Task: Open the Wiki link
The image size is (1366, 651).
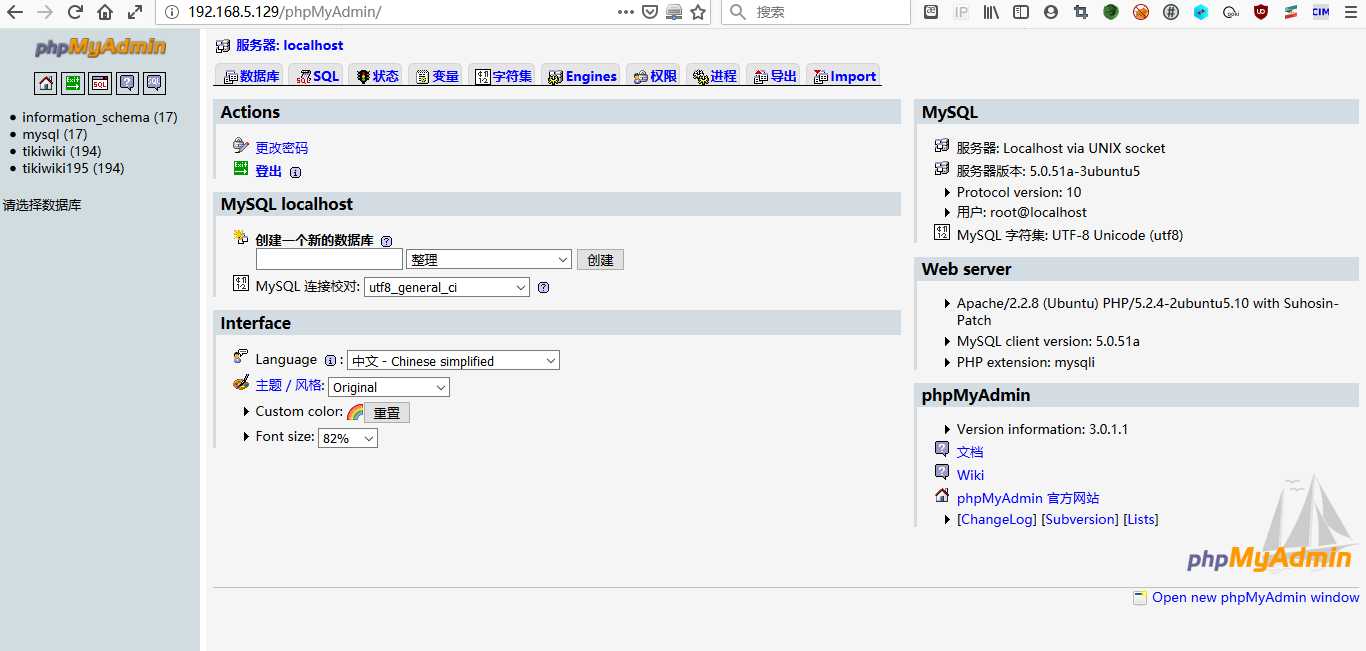Action: click(970, 475)
